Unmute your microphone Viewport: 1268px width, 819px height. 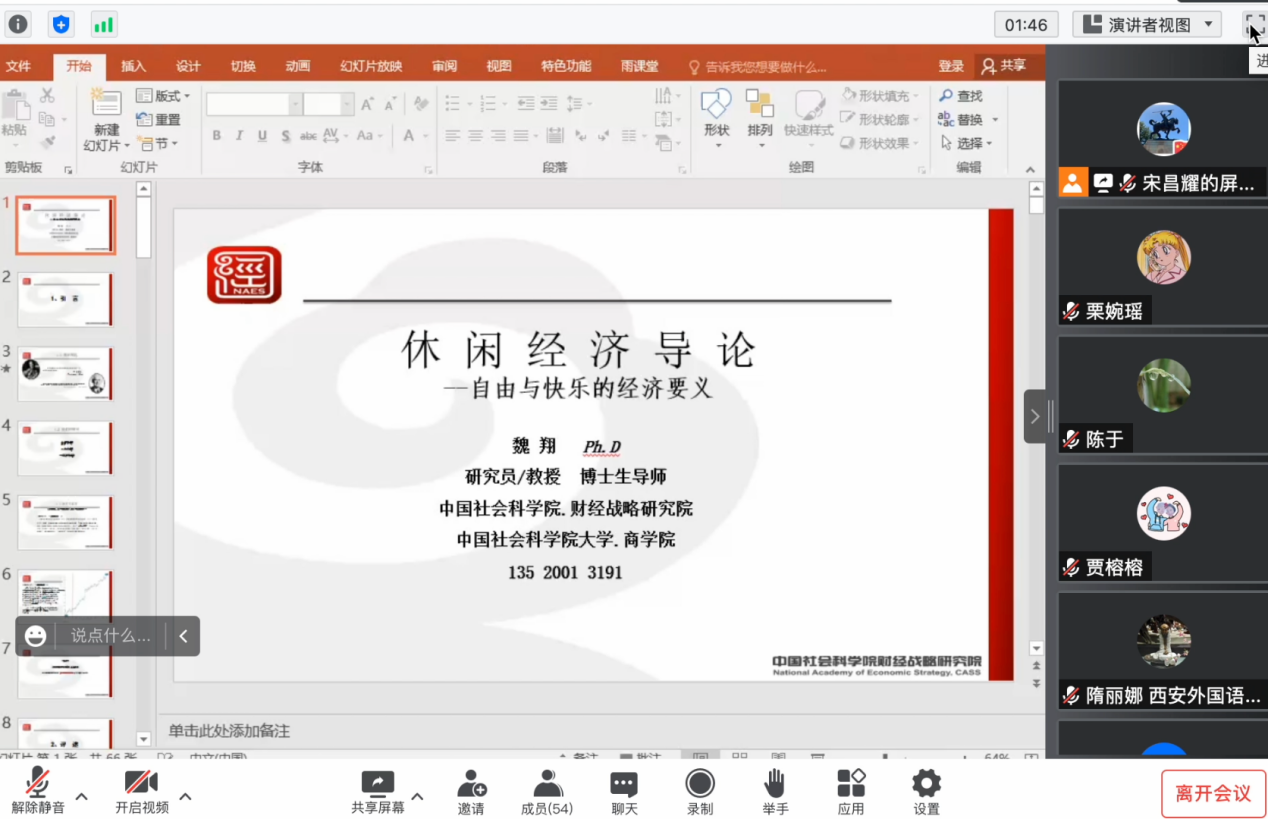click(36, 784)
